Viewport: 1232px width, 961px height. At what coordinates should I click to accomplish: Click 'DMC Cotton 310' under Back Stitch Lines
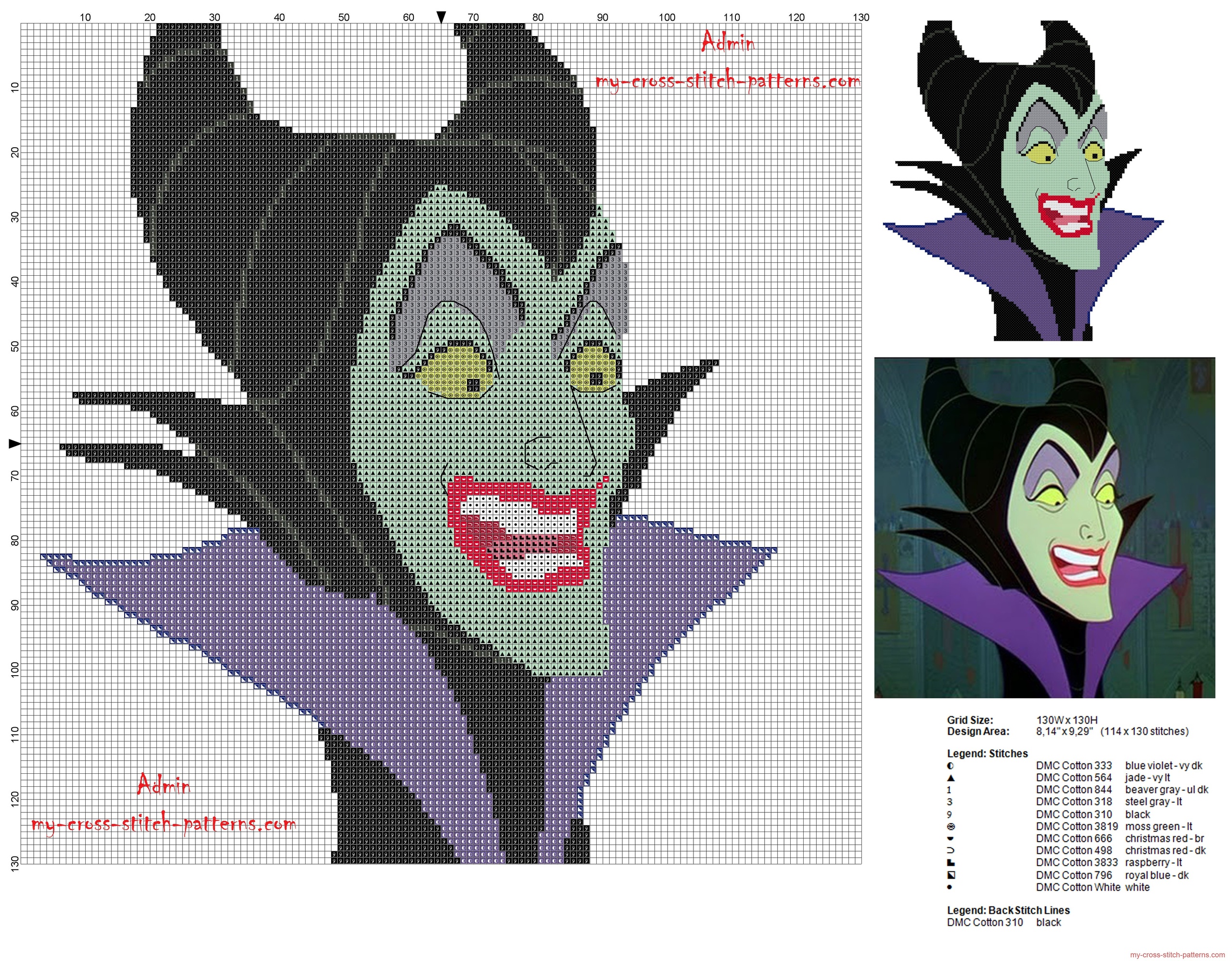[x=985, y=923]
